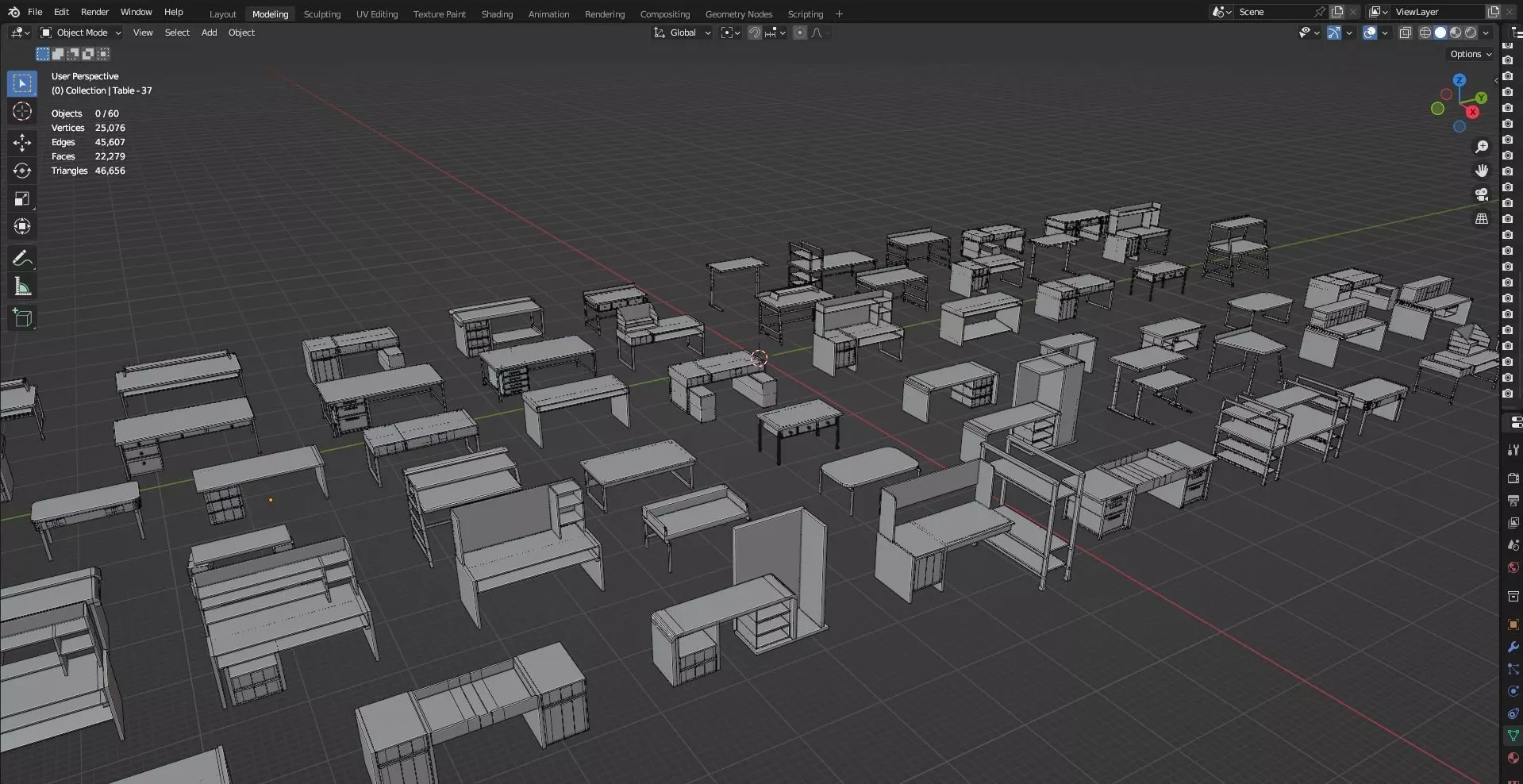Select the Annotate pencil tool
The height and width of the screenshot is (784, 1523).
click(22, 259)
